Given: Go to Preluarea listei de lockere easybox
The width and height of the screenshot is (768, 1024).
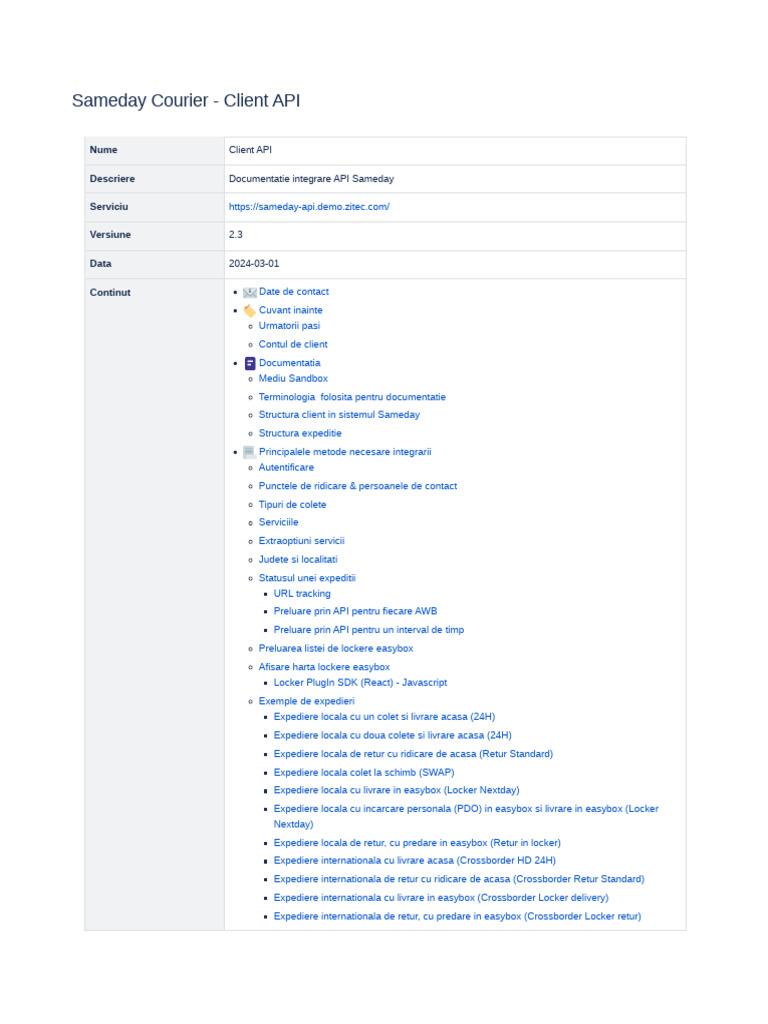Looking at the screenshot, I should (x=336, y=648).
